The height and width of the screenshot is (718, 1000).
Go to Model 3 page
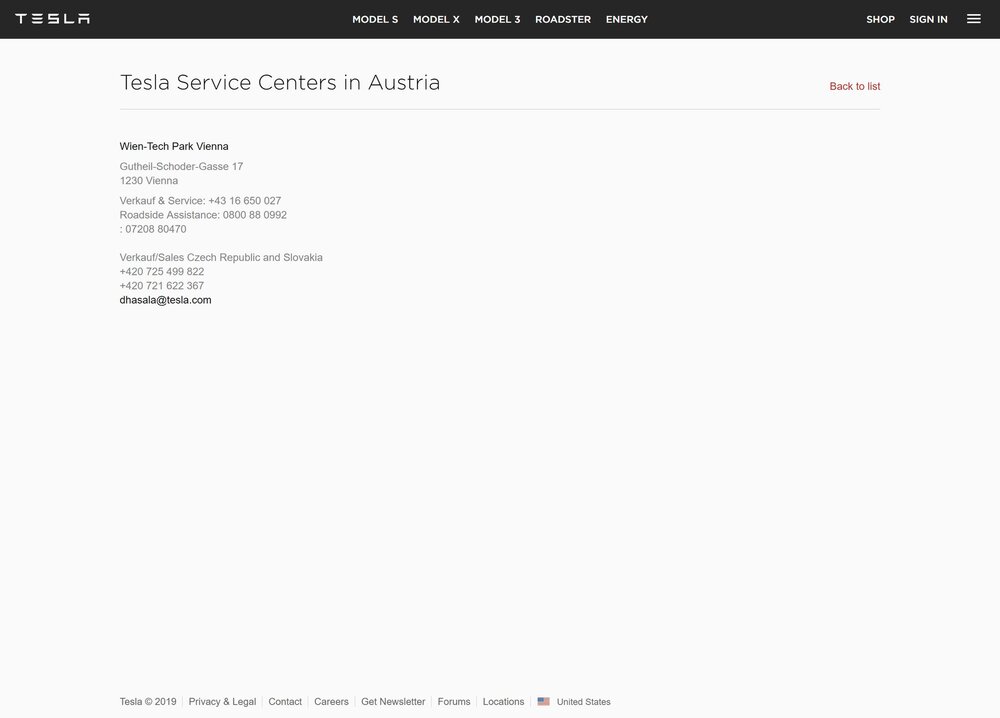pos(497,19)
